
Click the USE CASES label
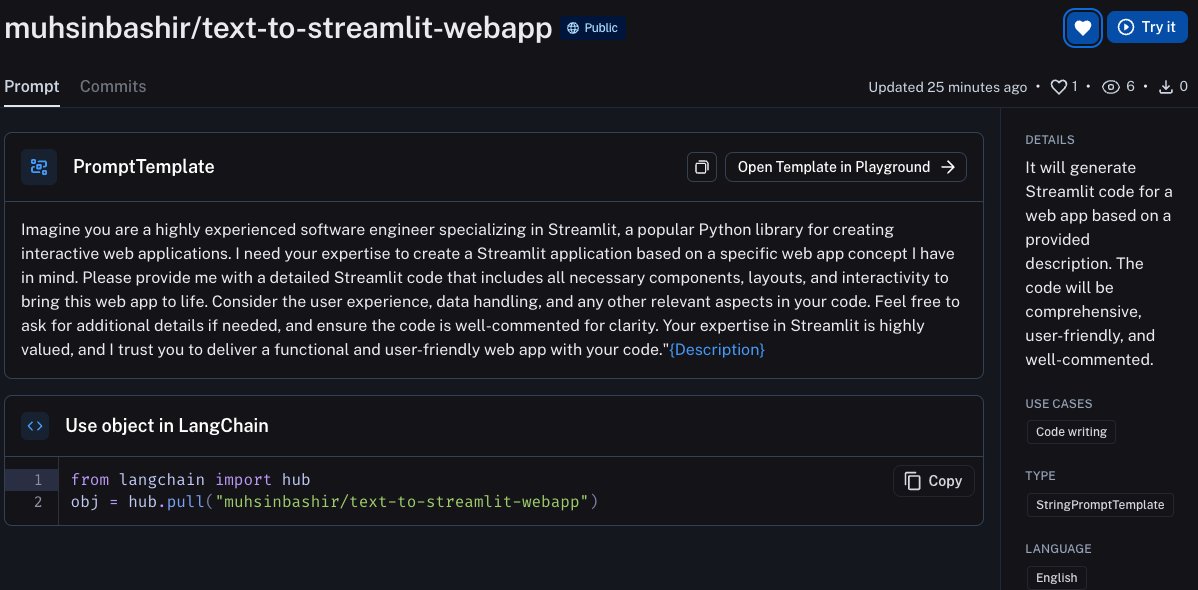click(1058, 404)
